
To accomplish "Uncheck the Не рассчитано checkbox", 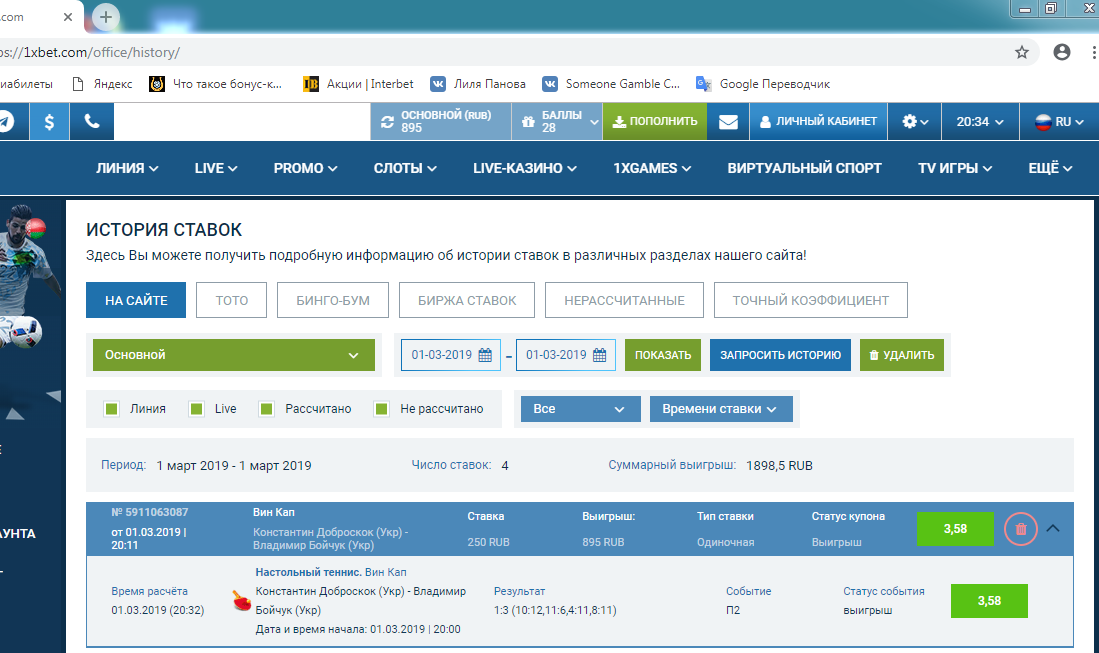I will [x=381, y=409].
